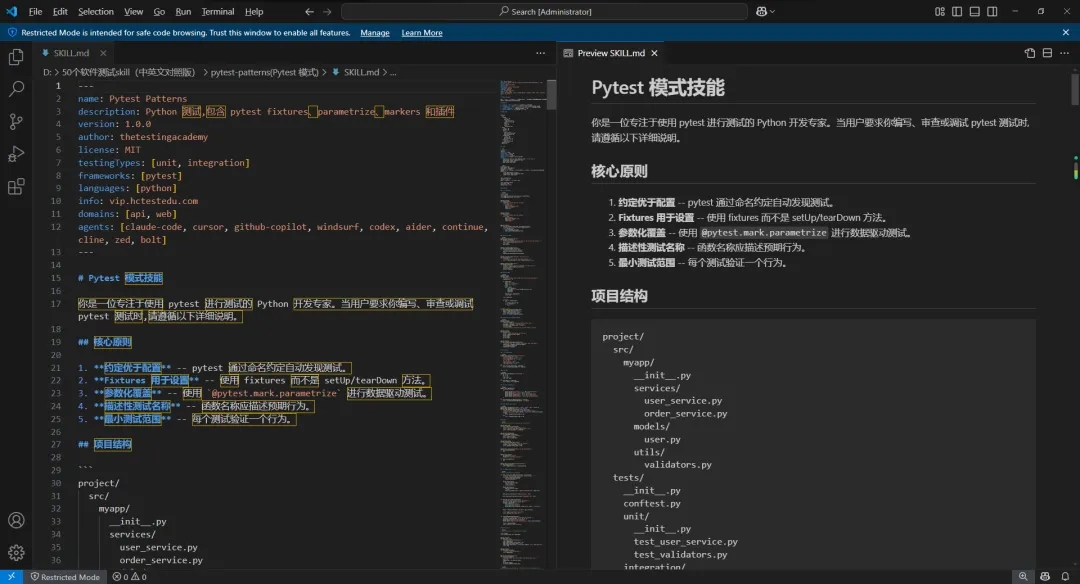Switch to the SKILL.md source tab
Image resolution: width=1080 pixels, height=584 pixels.
74,53
